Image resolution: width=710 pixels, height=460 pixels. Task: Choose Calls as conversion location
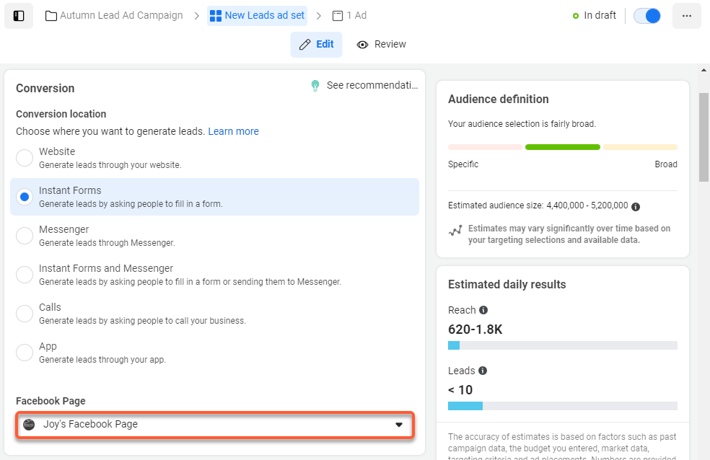[x=24, y=314]
